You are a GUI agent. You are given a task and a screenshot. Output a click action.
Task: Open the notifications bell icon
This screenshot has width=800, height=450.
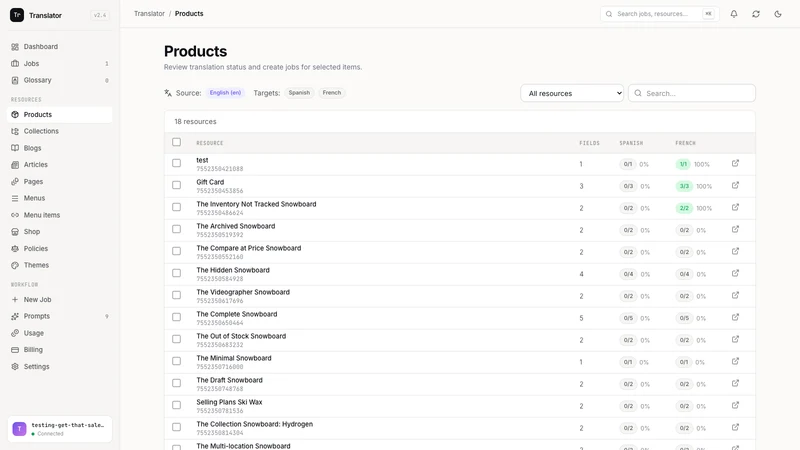[x=734, y=14]
